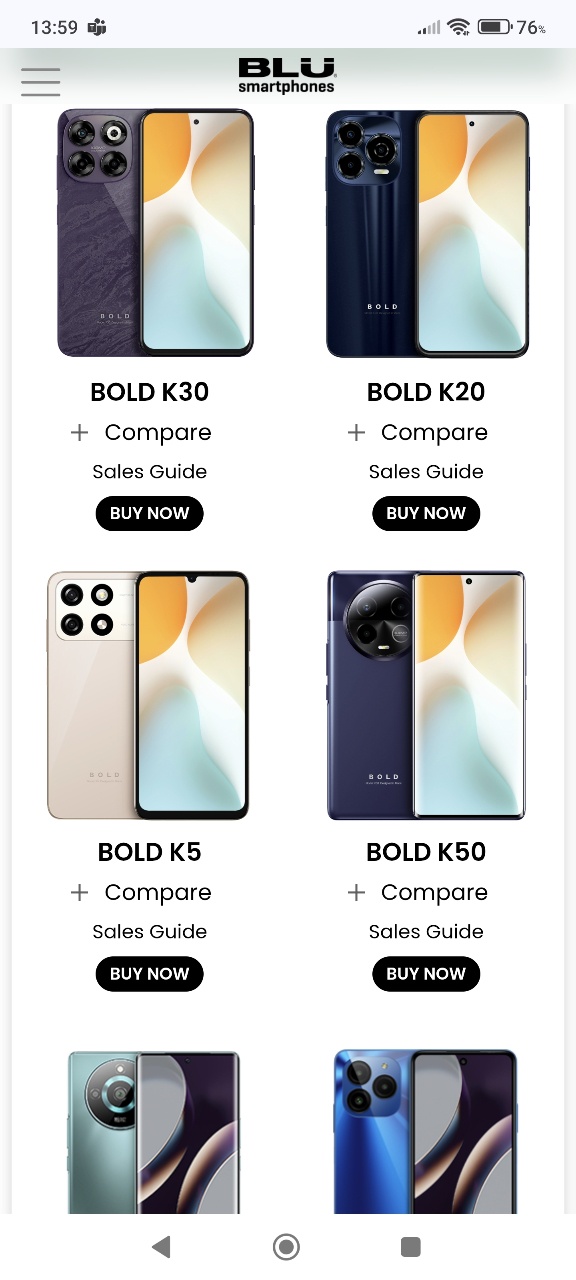Open the Sales Guide for BOLD K50
The width and height of the screenshot is (576, 1280).
pos(426,932)
